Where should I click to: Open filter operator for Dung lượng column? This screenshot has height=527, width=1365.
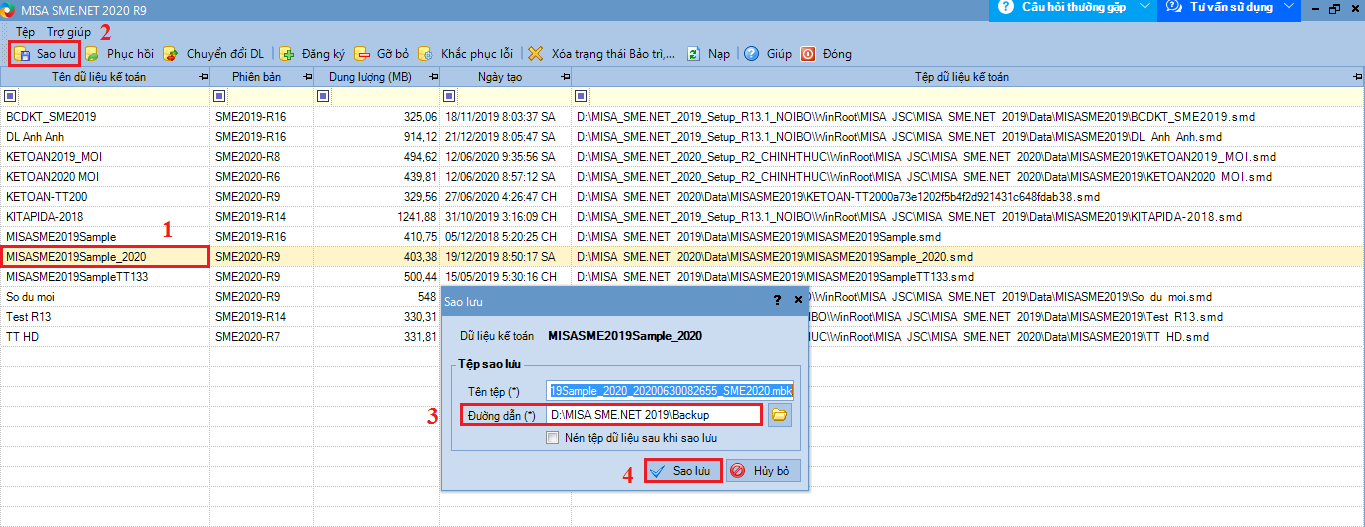point(323,96)
